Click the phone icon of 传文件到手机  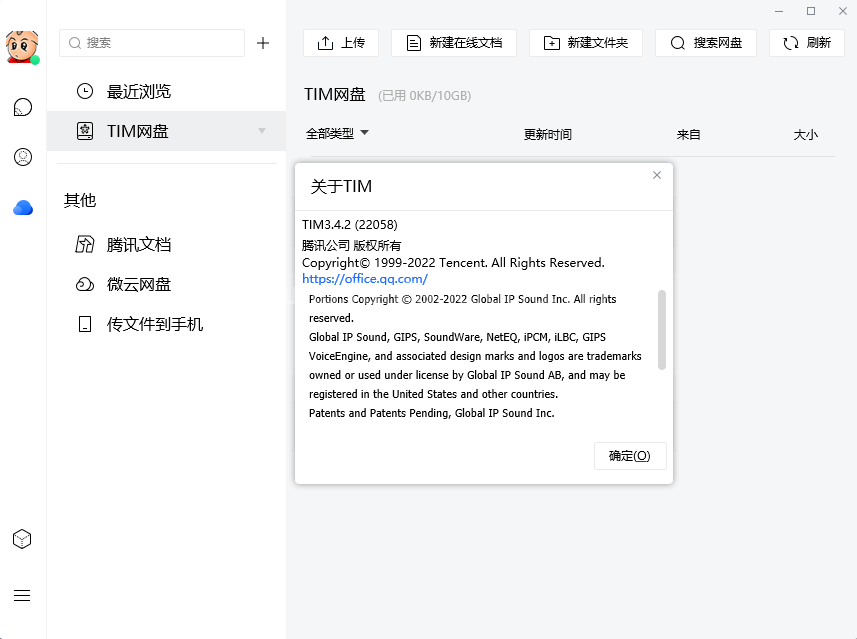coord(85,324)
